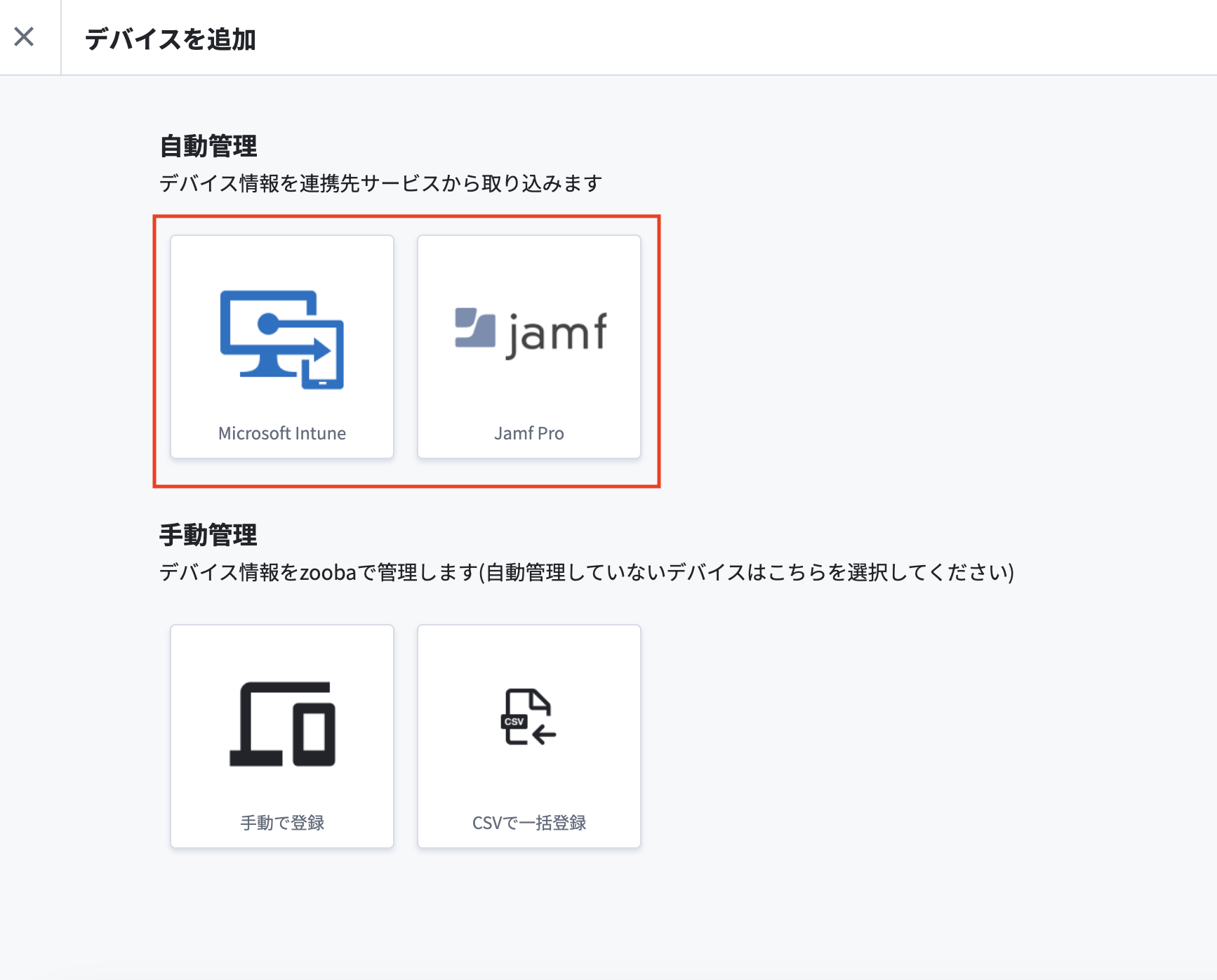
Task: Click the CSV file import icon
Action: point(529,717)
